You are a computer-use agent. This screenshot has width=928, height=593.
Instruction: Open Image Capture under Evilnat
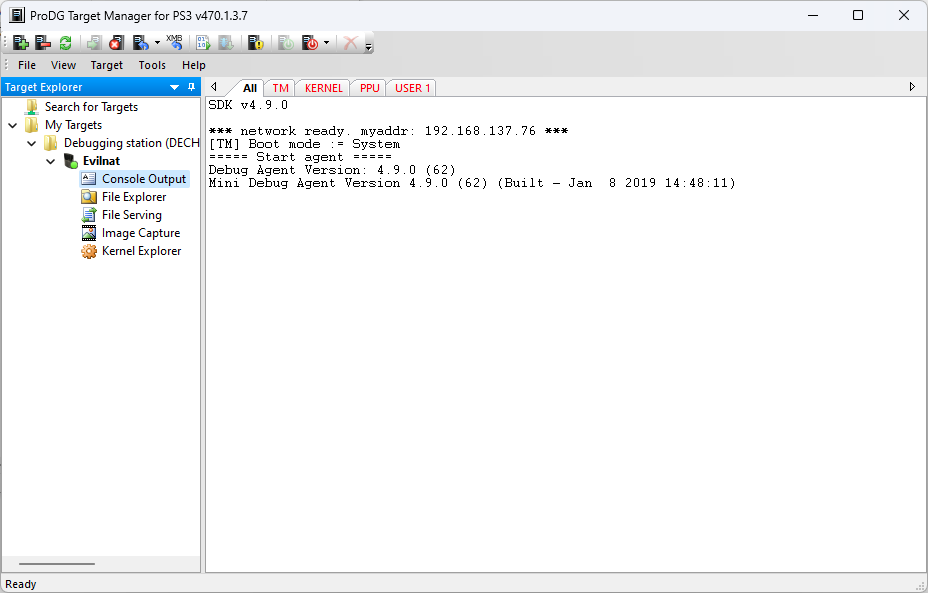coord(141,233)
